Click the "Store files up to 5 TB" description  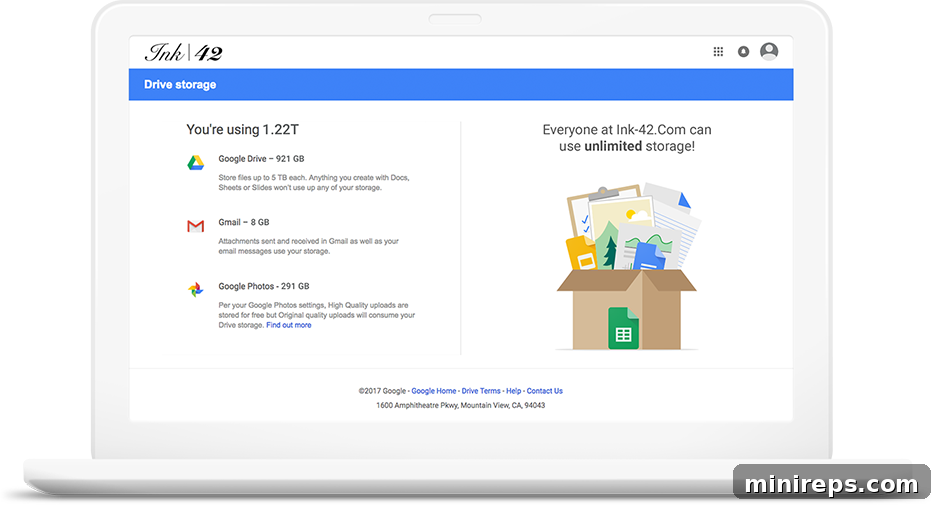314,182
